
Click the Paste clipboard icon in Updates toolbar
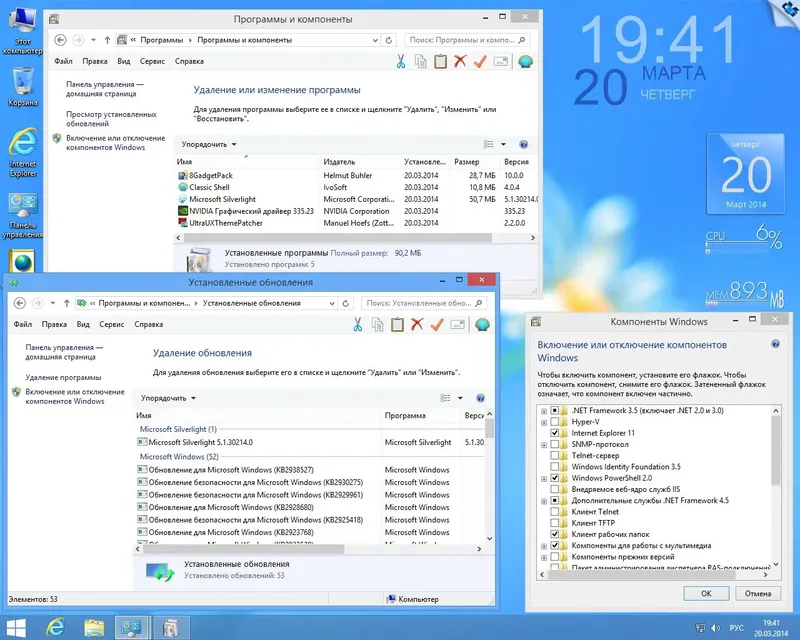(x=397, y=324)
